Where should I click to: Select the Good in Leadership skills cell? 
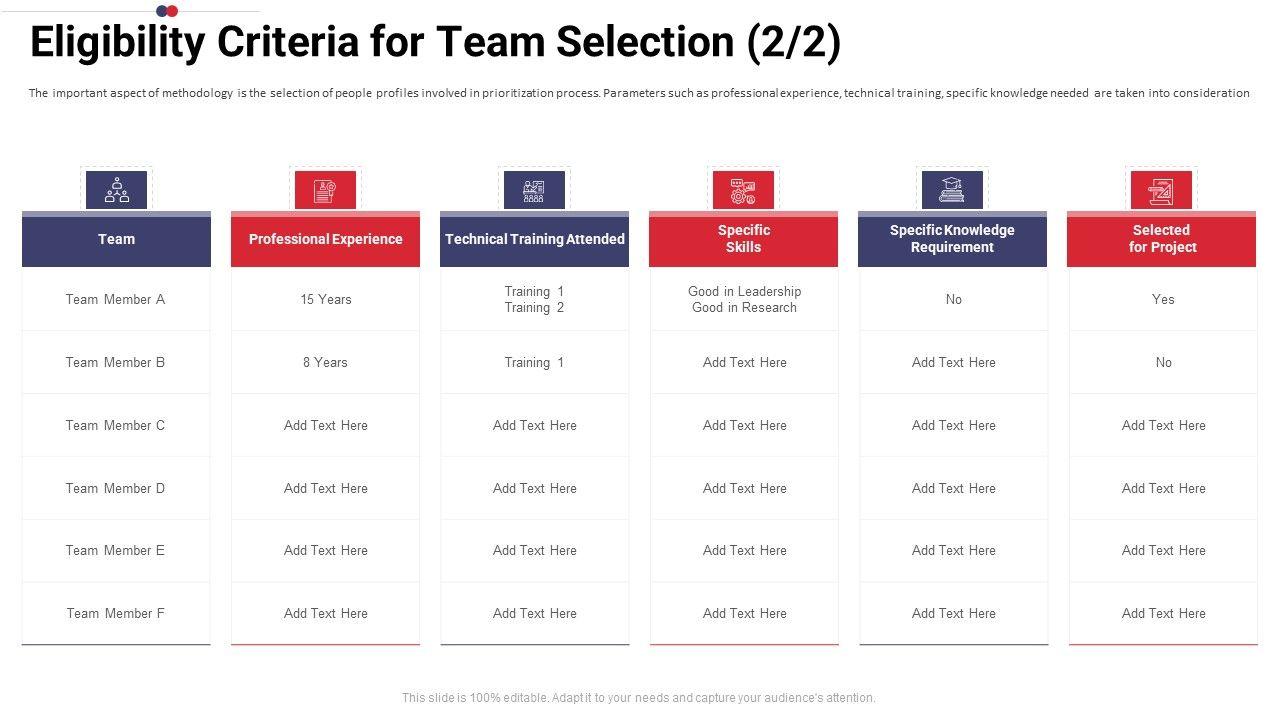[x=744, y=299]
